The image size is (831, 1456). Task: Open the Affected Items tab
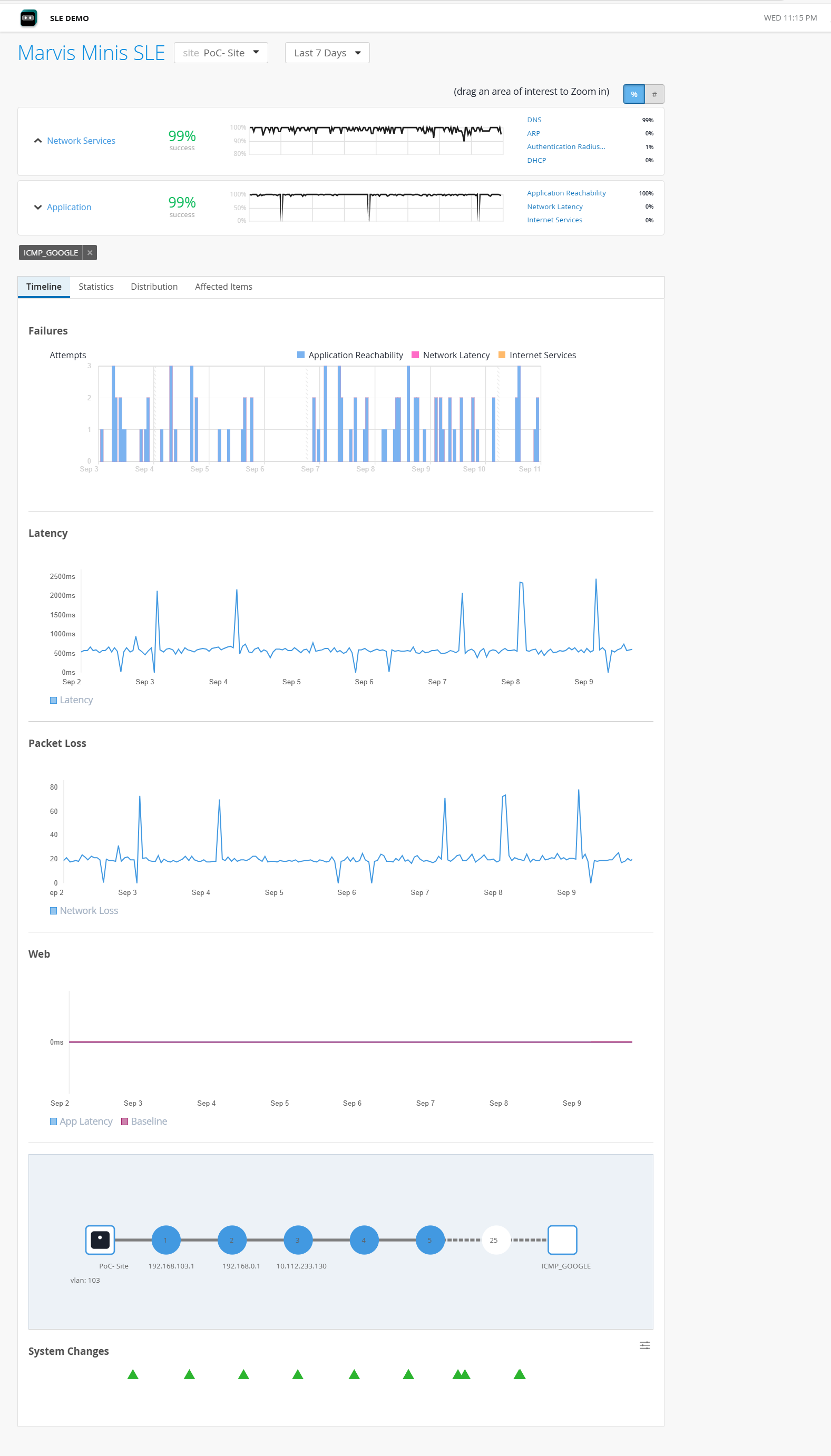click(x=223, y=287)
